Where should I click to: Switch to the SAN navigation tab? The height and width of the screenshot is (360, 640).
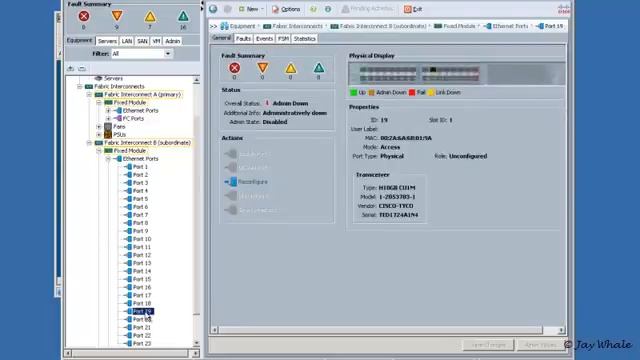[142, 41]
